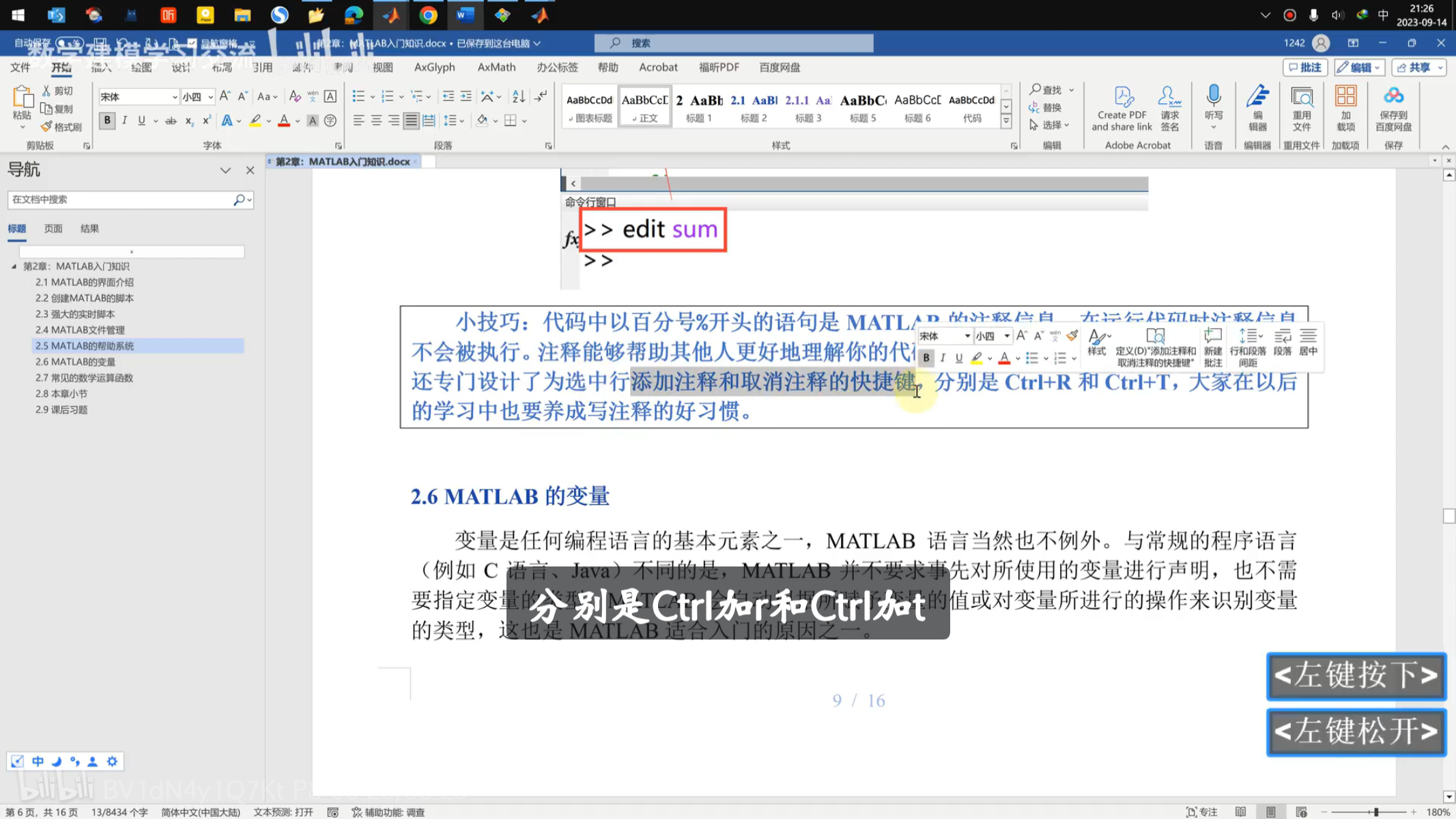Switch to the 页面 tab in navigation pane
Viewport: 1456px width, 819px height.
[x=53, y=229]
